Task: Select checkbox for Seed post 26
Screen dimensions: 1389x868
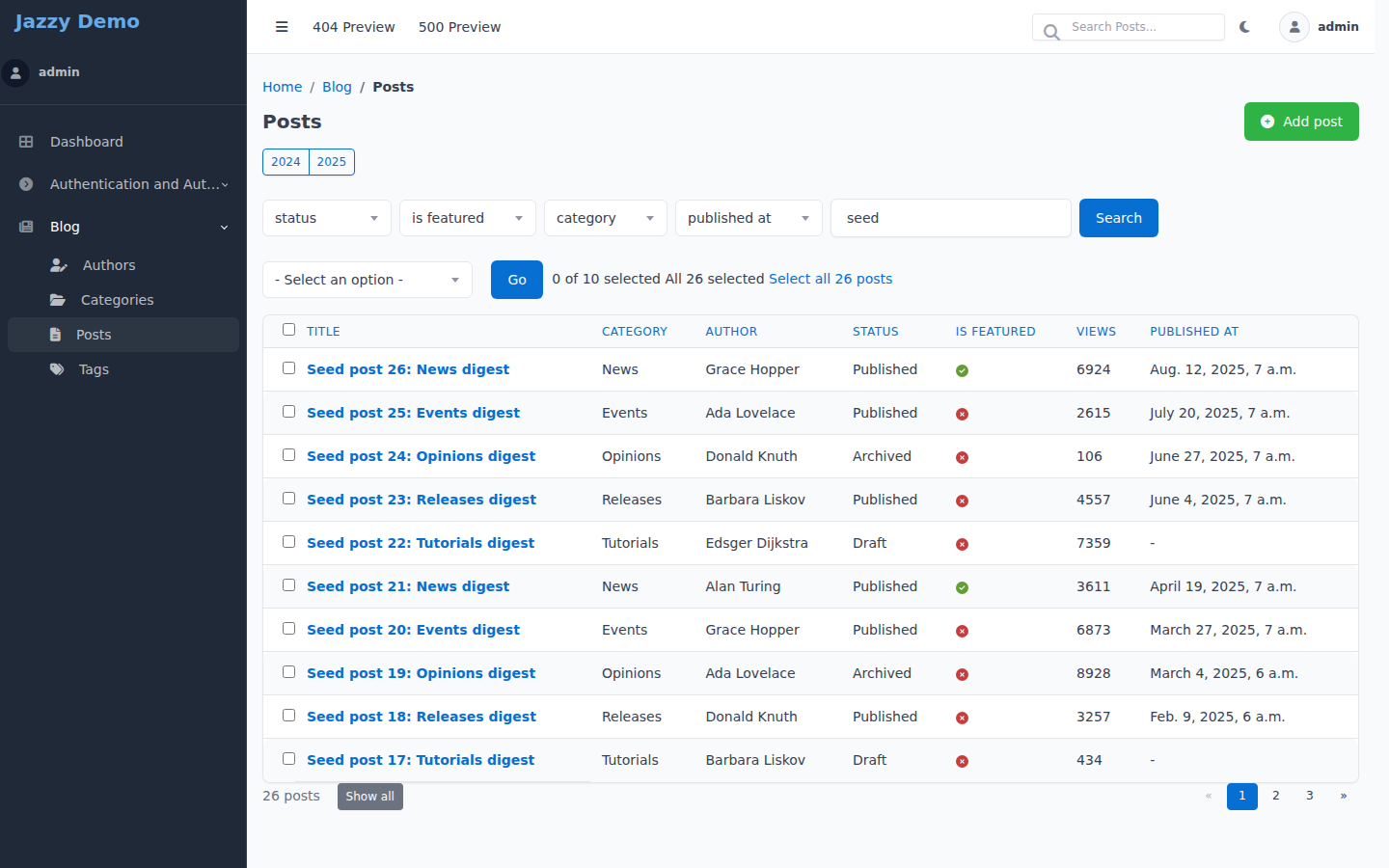Action: tap(288, 367)
